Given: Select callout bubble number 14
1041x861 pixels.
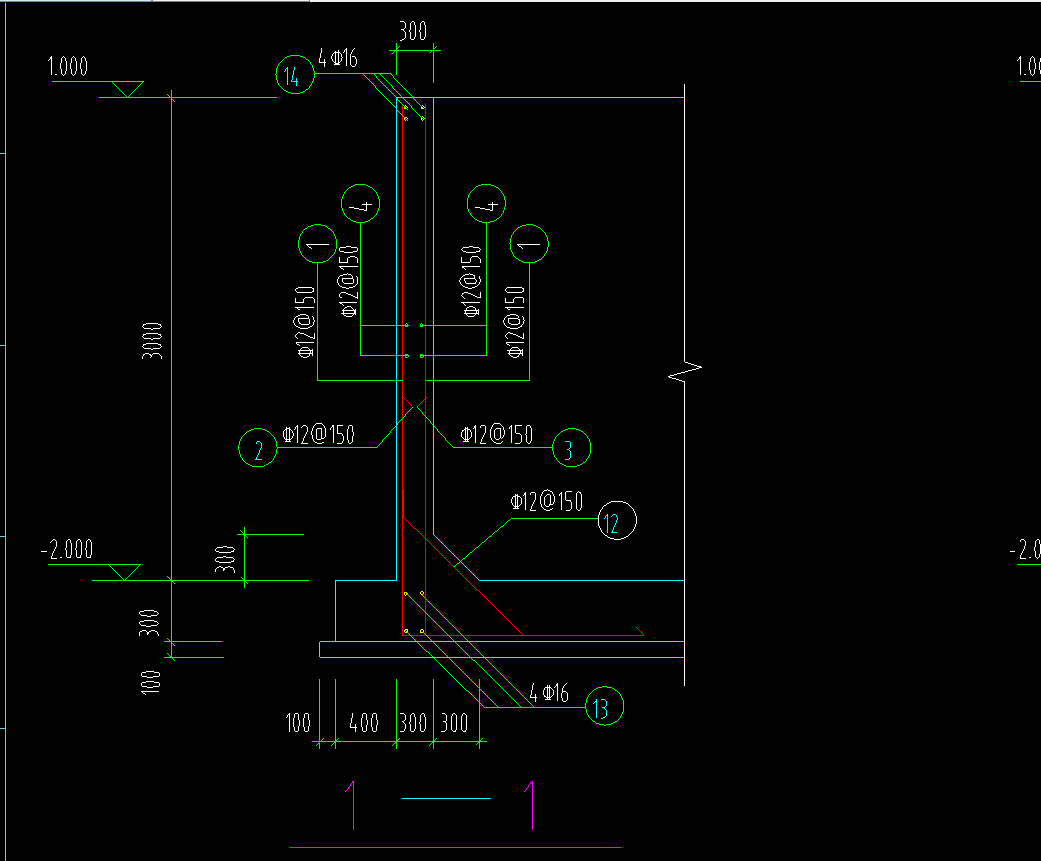Looking at the screenshot, I should 295,74.
